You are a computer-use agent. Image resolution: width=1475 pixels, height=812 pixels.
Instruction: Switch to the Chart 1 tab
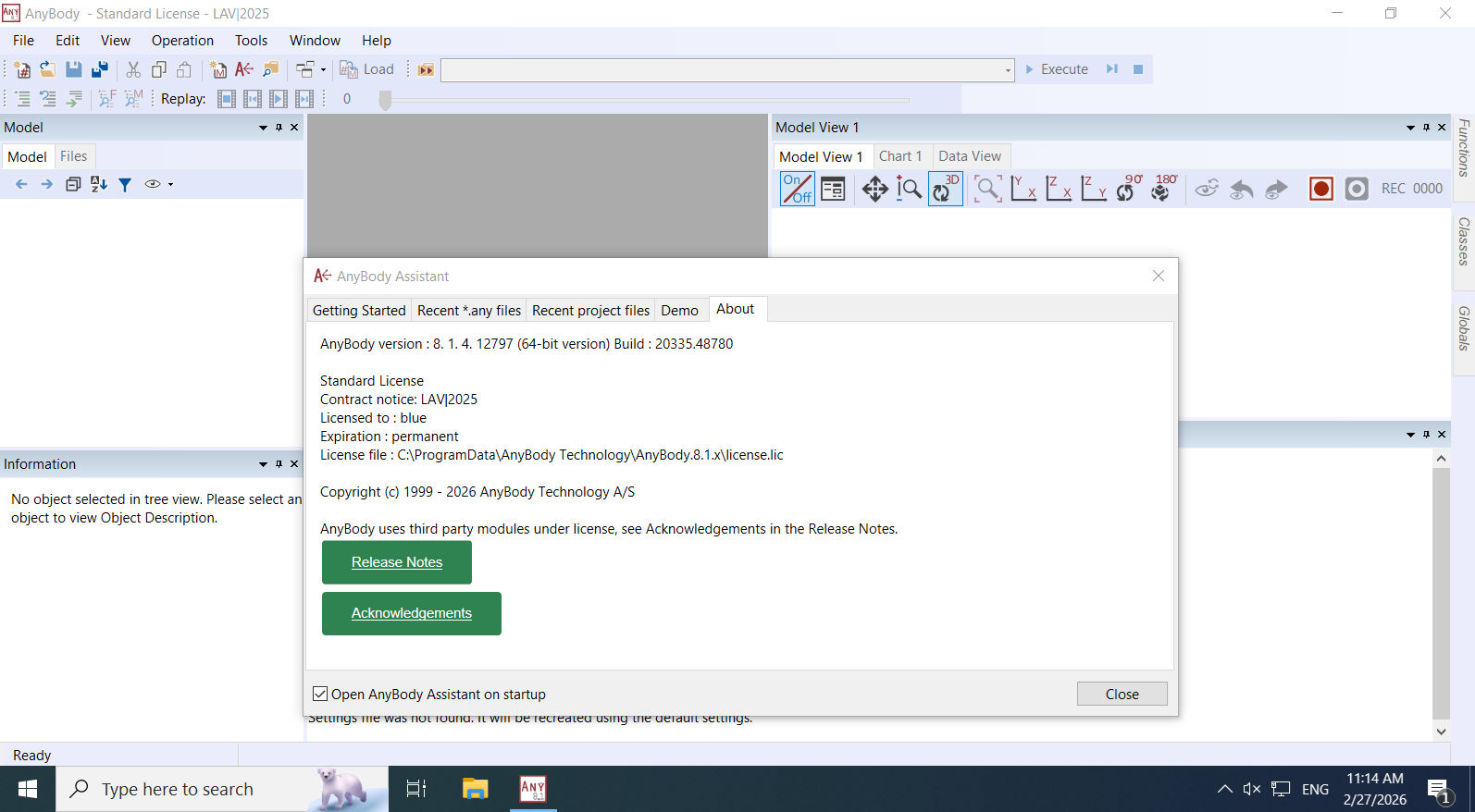[x=900, y=156]
